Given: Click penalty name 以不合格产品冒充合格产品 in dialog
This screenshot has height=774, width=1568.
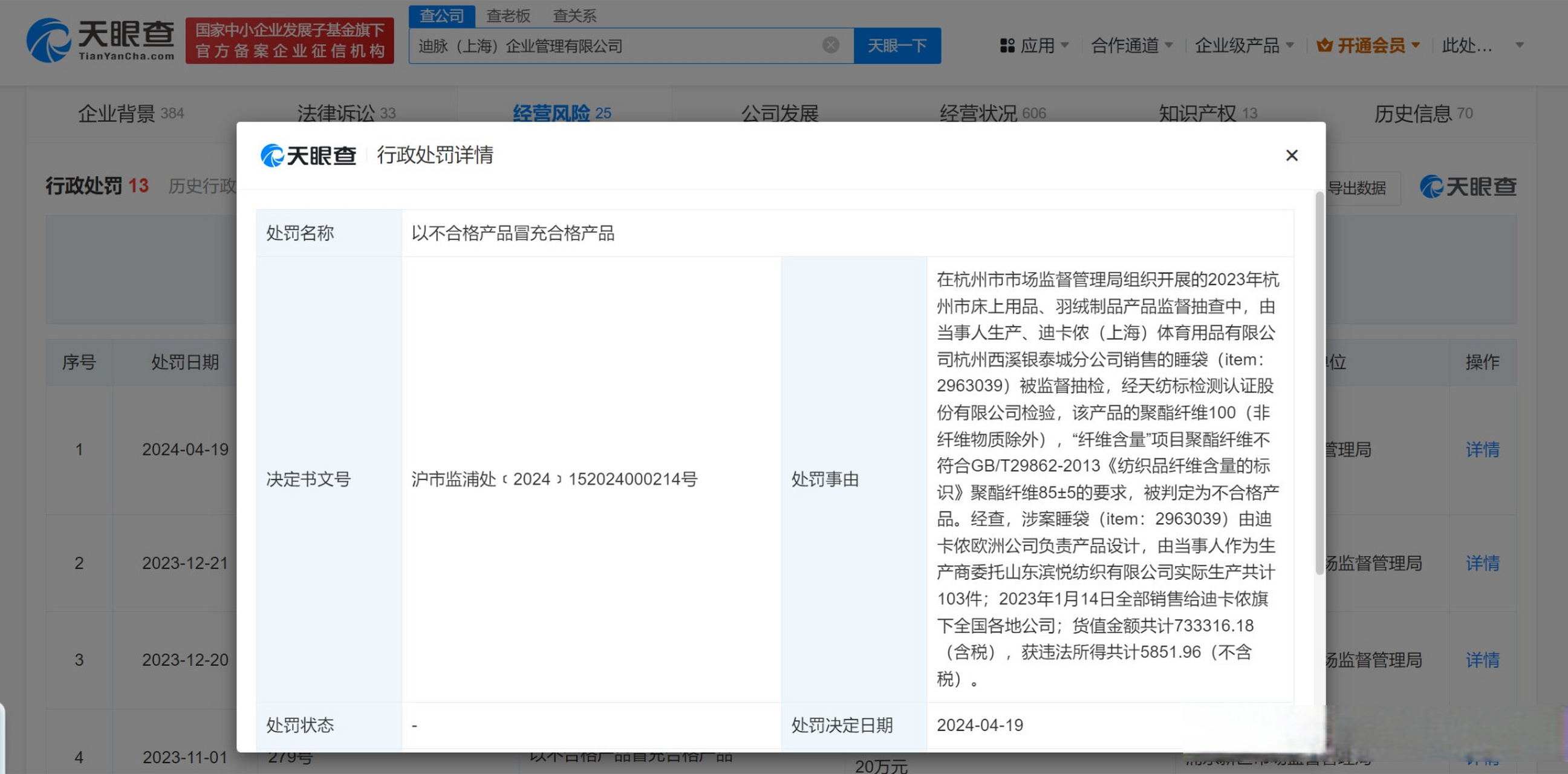Looking at the screenshot, I should click(513, 233).
